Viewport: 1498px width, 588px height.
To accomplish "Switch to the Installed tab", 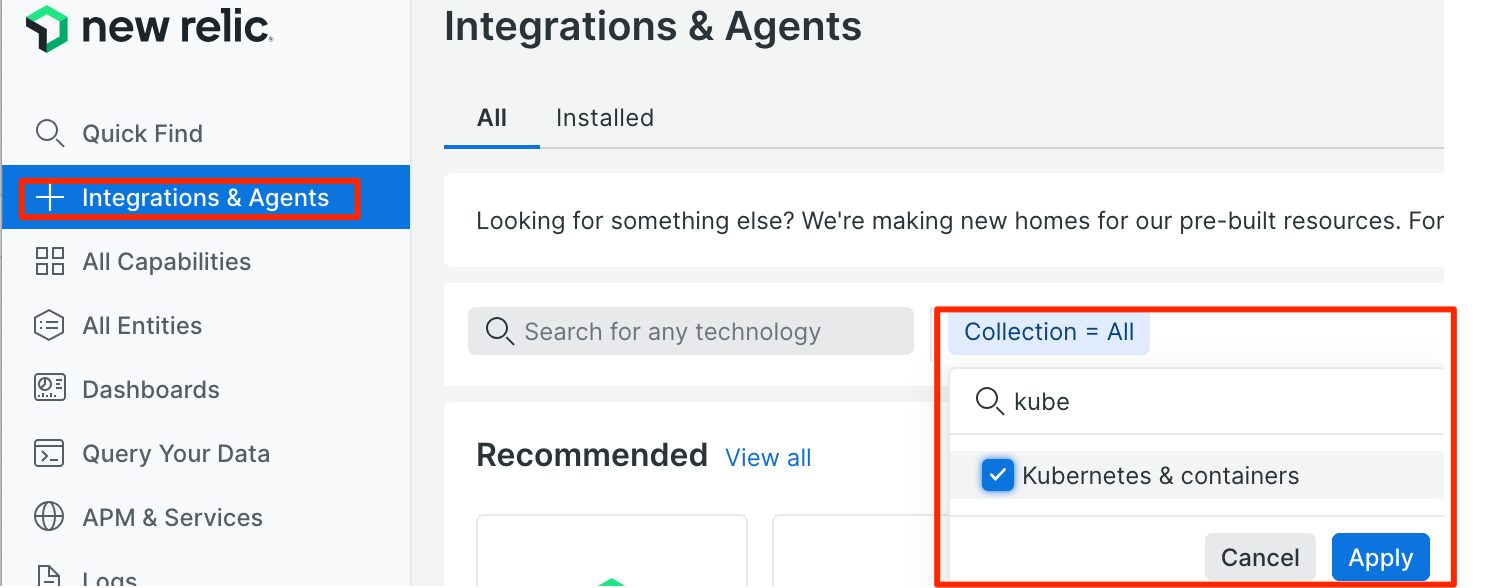I will click(604, 118).
